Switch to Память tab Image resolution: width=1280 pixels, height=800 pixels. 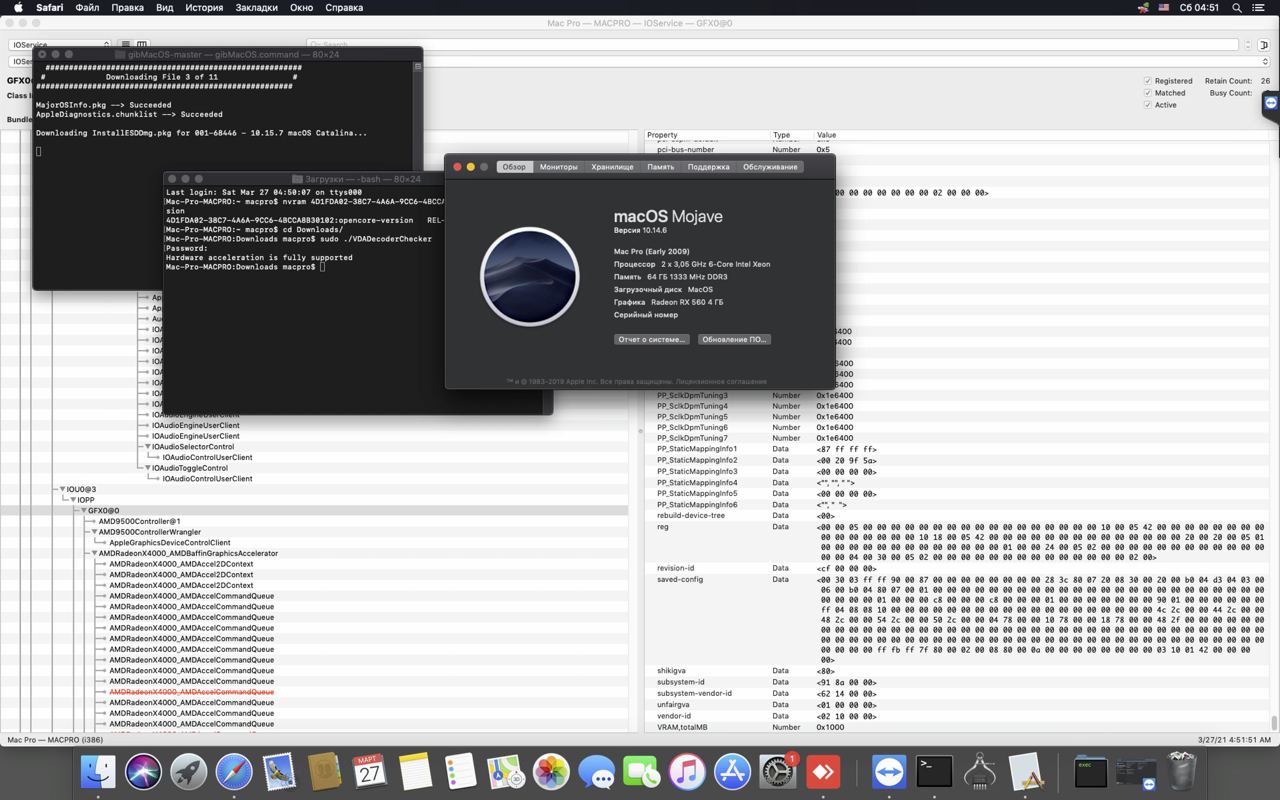point(660,167)
